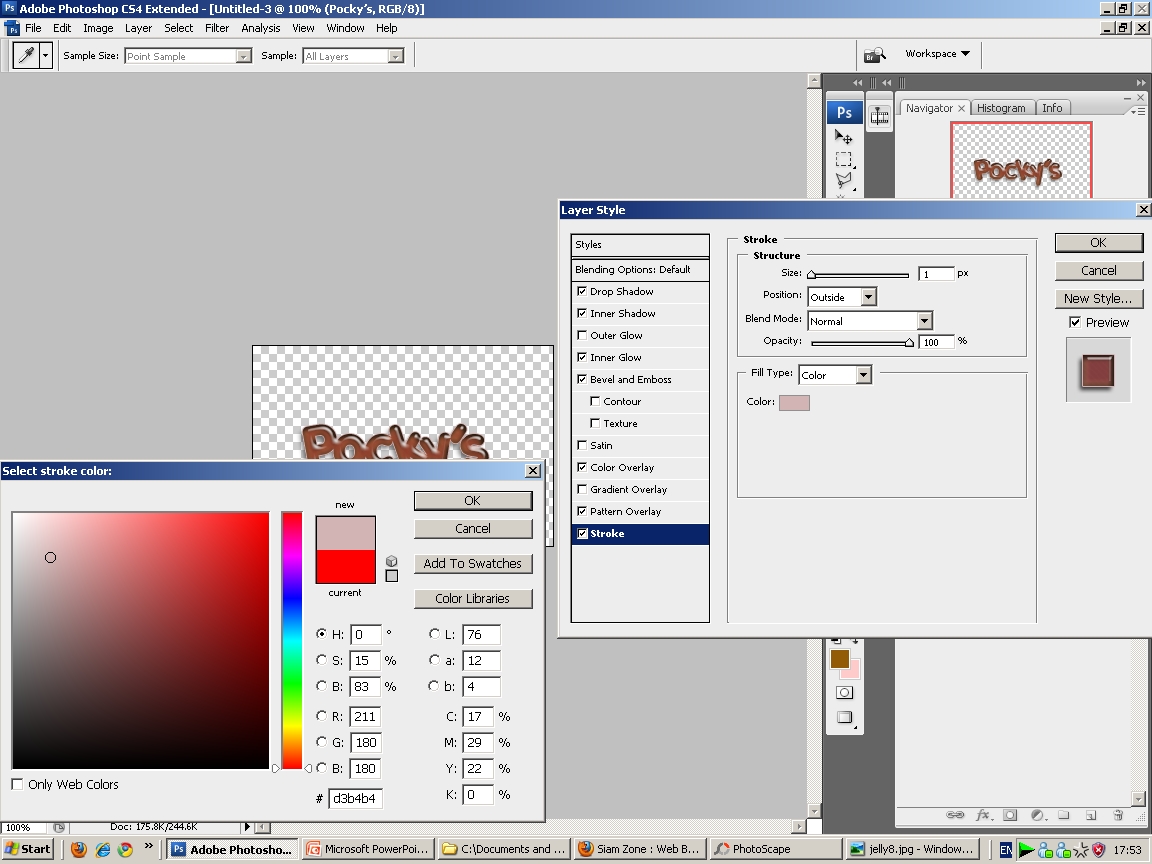Screen dimensions: 1152x864
Task: Open Color Libraries
Action: coord(473,599)
